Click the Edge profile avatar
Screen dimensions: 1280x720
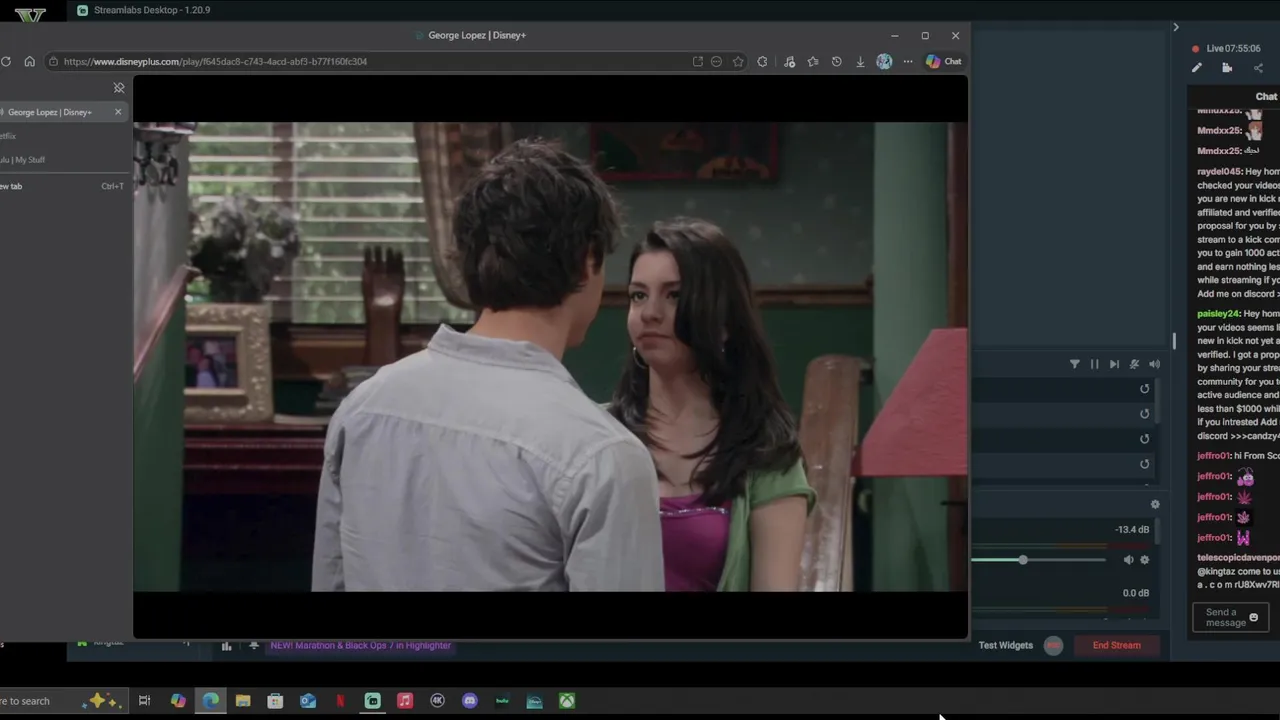[884, 61]
